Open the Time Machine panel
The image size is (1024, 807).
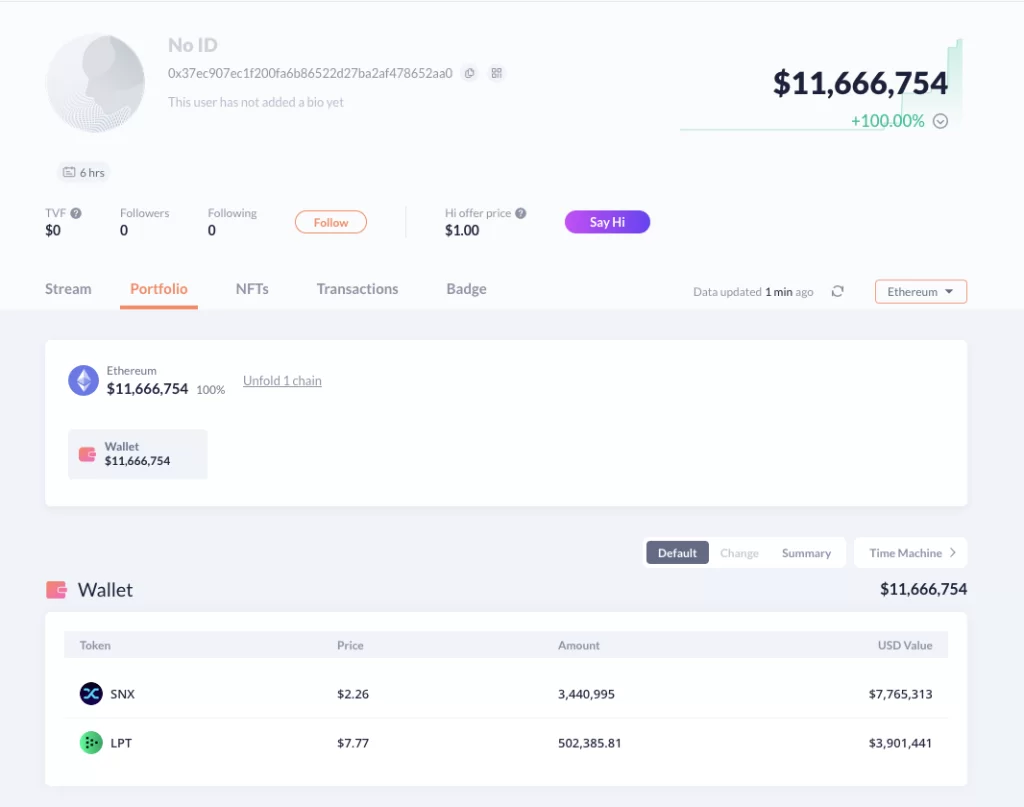pyautogui.click(x=911, y=553)
